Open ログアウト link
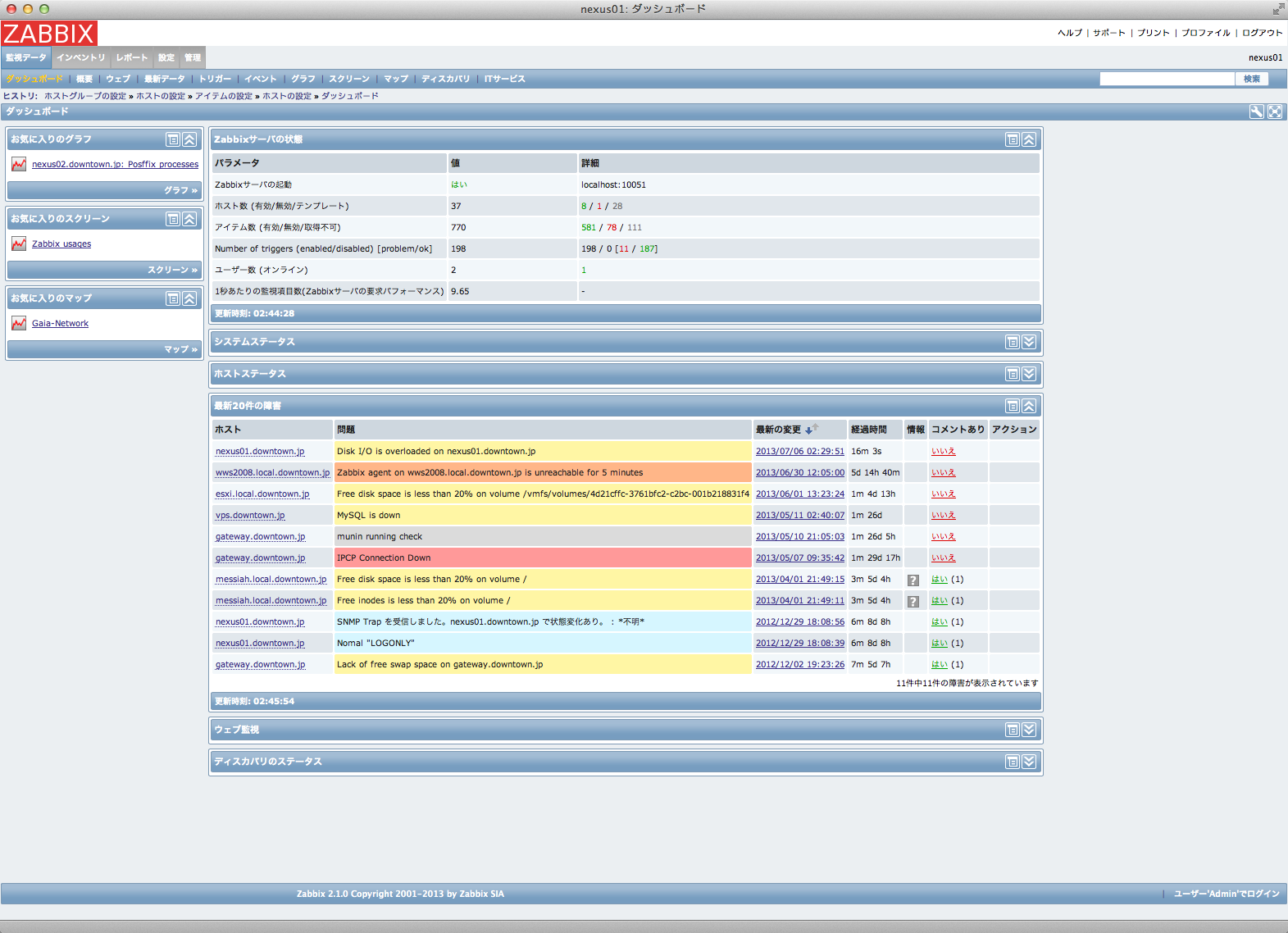The image size is (1288, 933). pyautogui.click(x=1263, y=33)
